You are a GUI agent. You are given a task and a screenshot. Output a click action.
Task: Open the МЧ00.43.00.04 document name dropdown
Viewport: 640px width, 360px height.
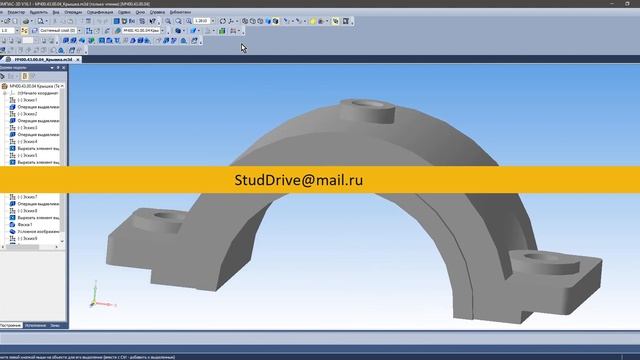pos(162,31)
